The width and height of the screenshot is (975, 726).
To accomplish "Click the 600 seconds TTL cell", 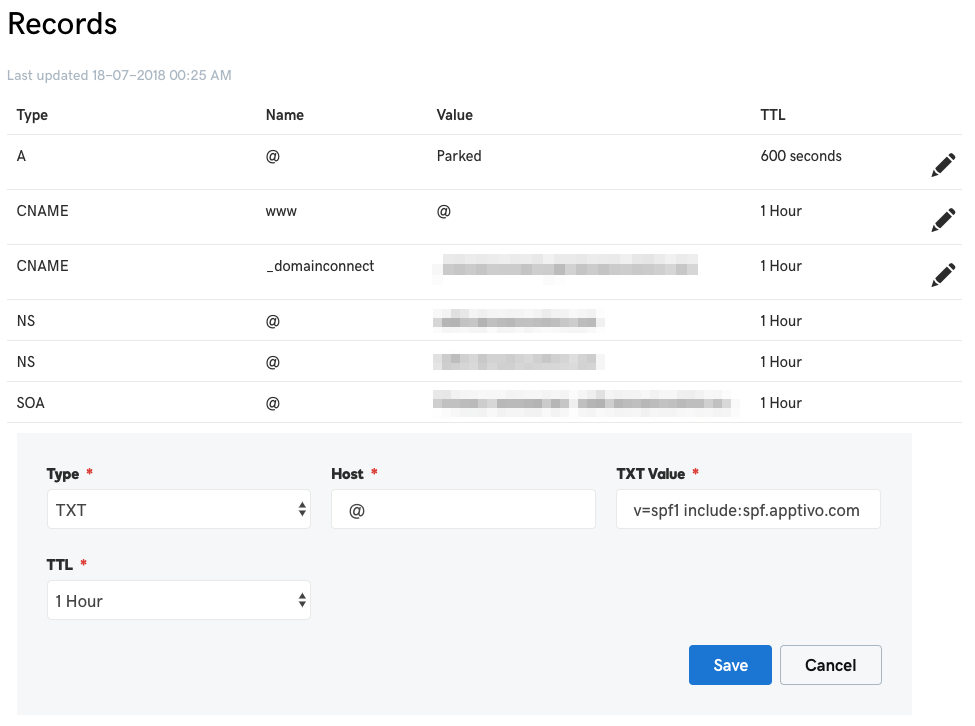I will pos(800,156).
